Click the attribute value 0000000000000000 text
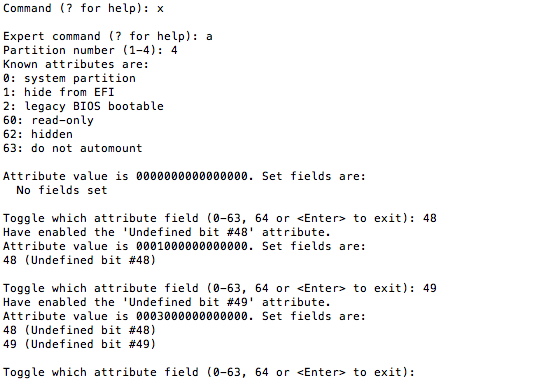 click(x=192, y=176)
